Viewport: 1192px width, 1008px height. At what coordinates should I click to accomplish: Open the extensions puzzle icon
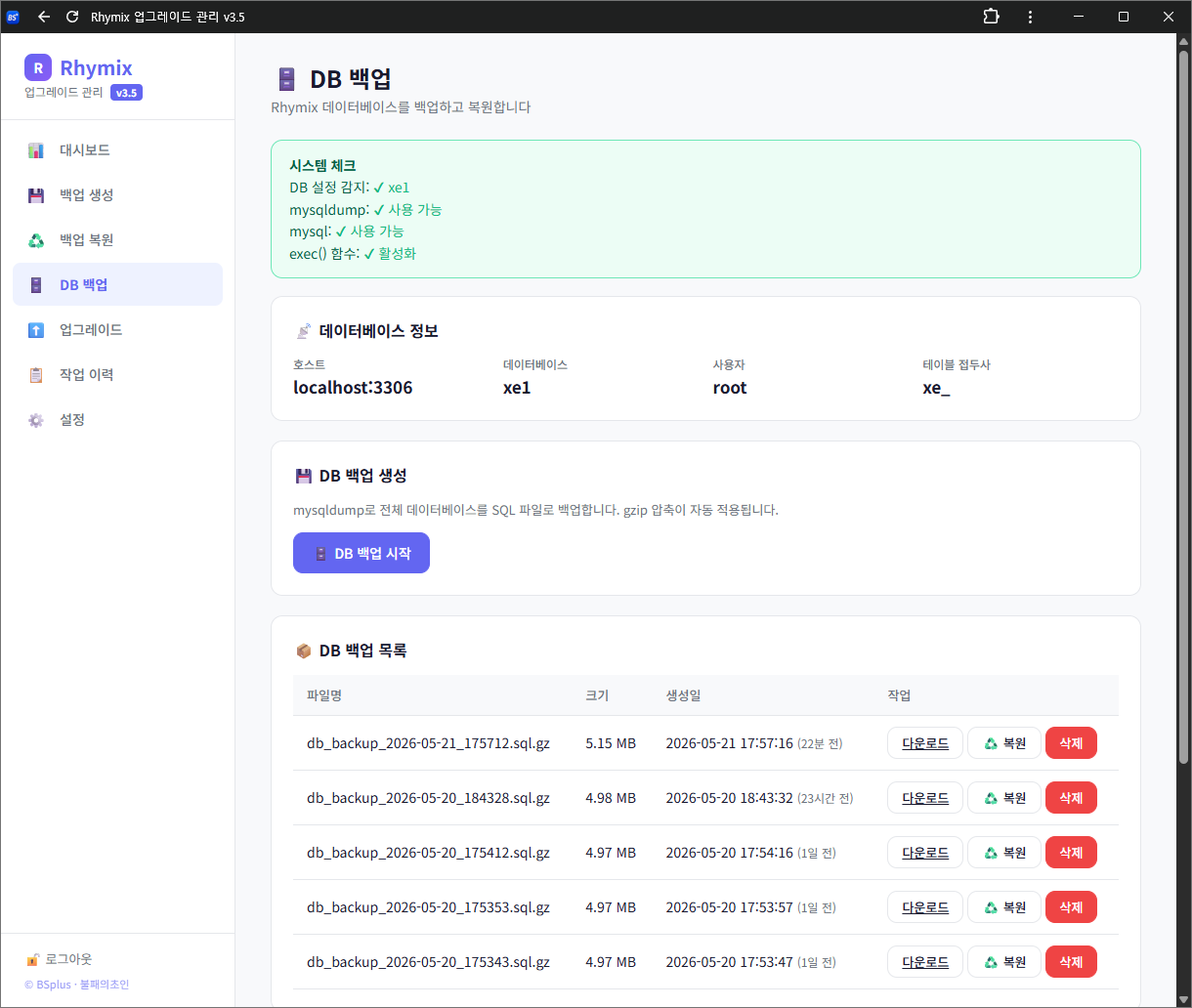point(991,17)
